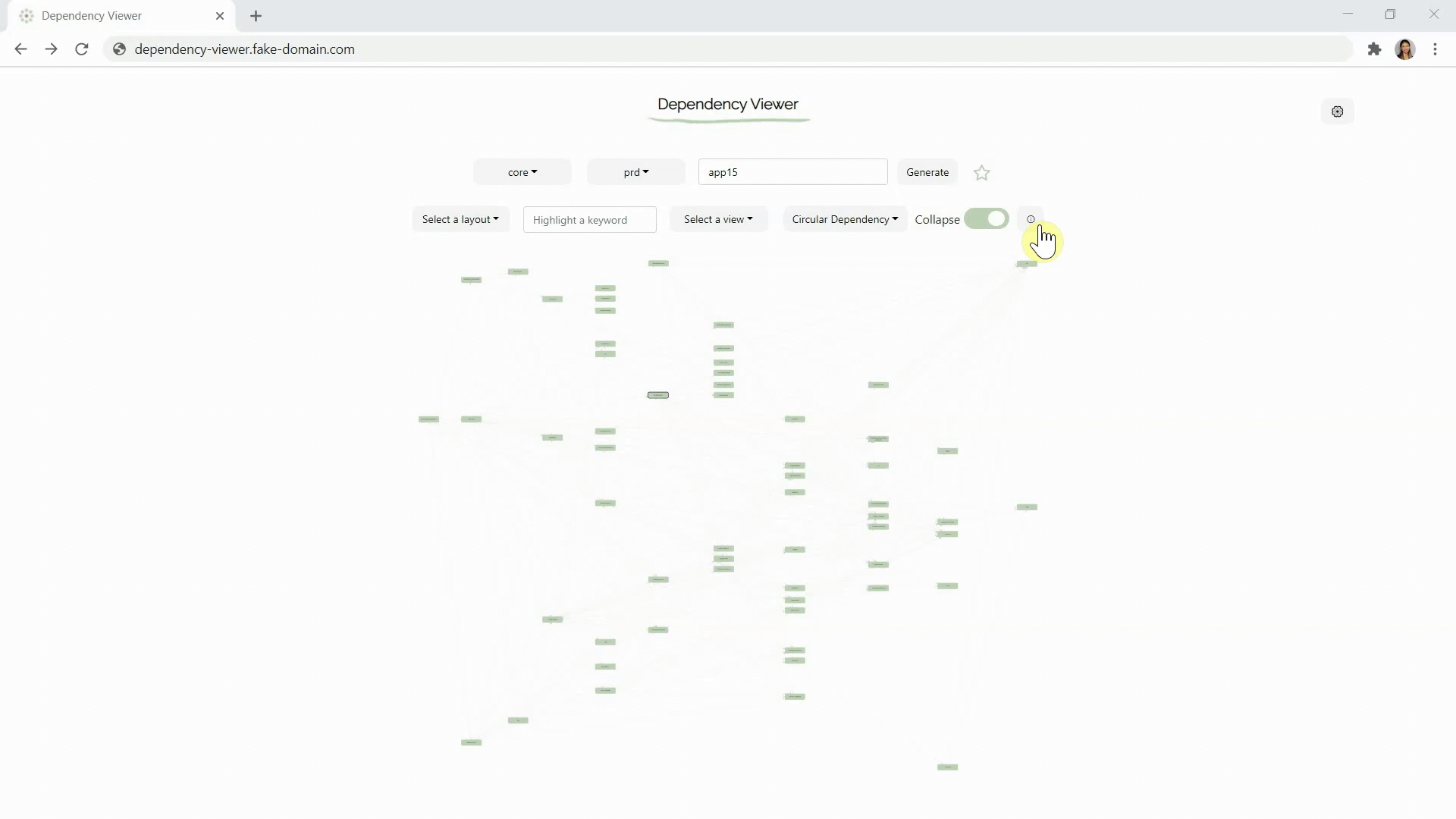Click the Generate button
The image size is (1456, 819).
pyautogui.click(x=927, y=172)
